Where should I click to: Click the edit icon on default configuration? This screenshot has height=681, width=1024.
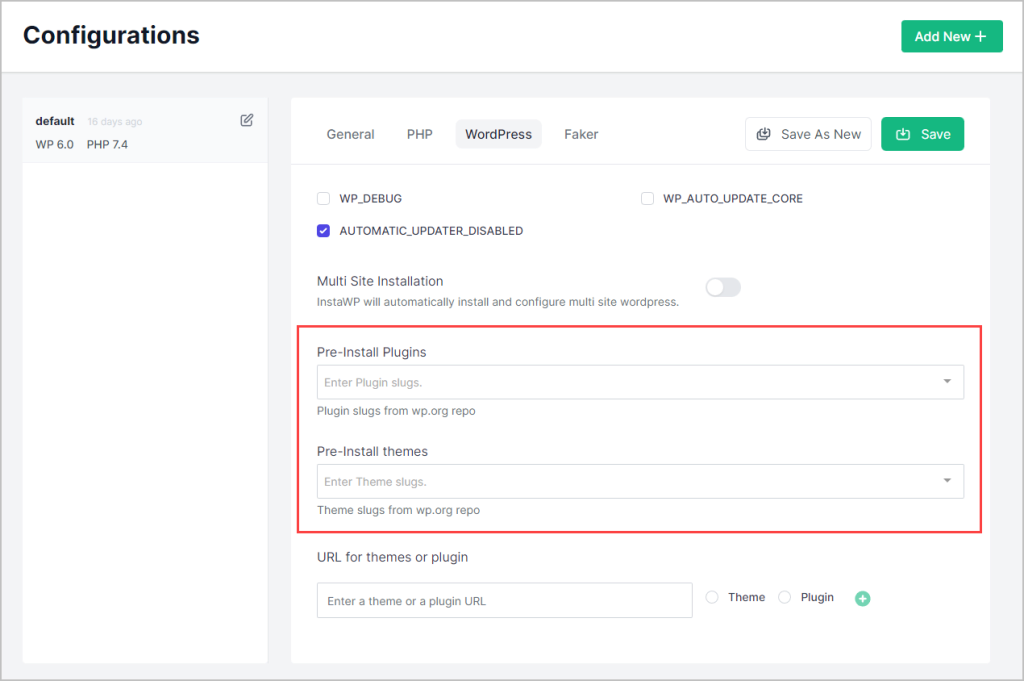[247, 121]
